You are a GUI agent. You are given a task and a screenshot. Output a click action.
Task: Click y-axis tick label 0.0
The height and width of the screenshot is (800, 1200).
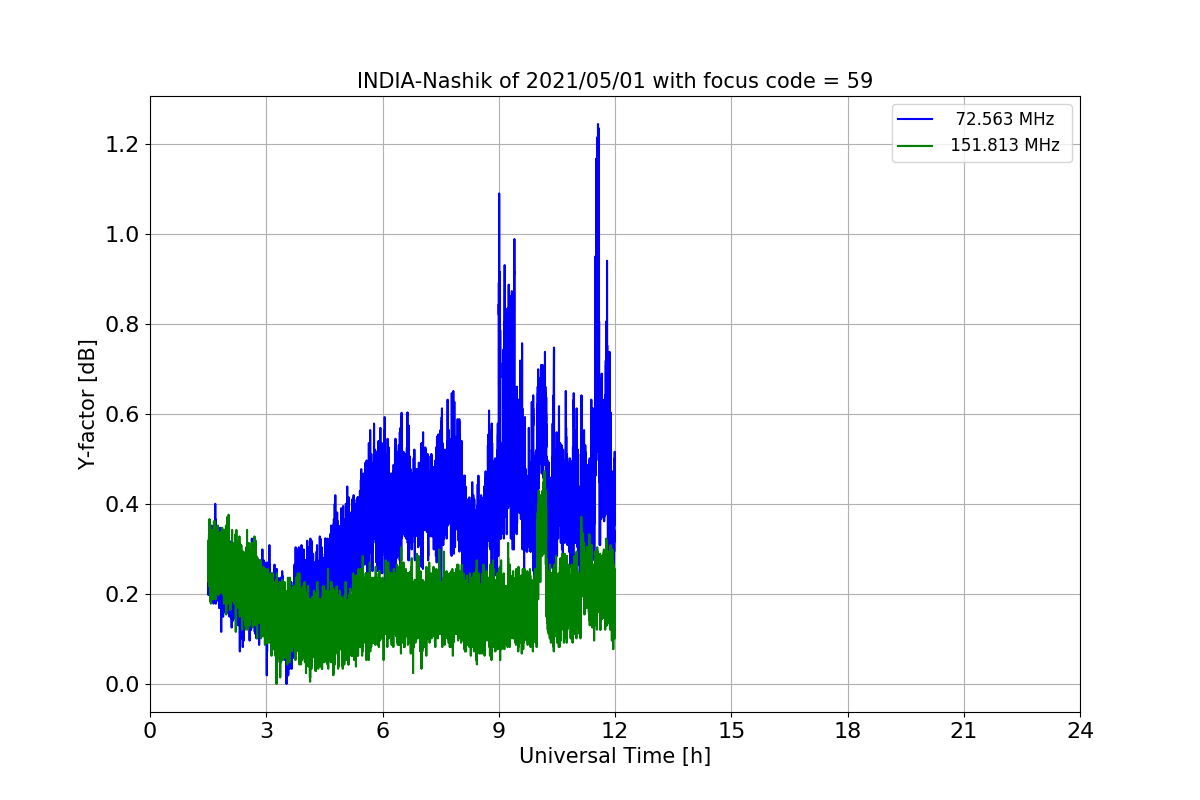tap(123, 685)
